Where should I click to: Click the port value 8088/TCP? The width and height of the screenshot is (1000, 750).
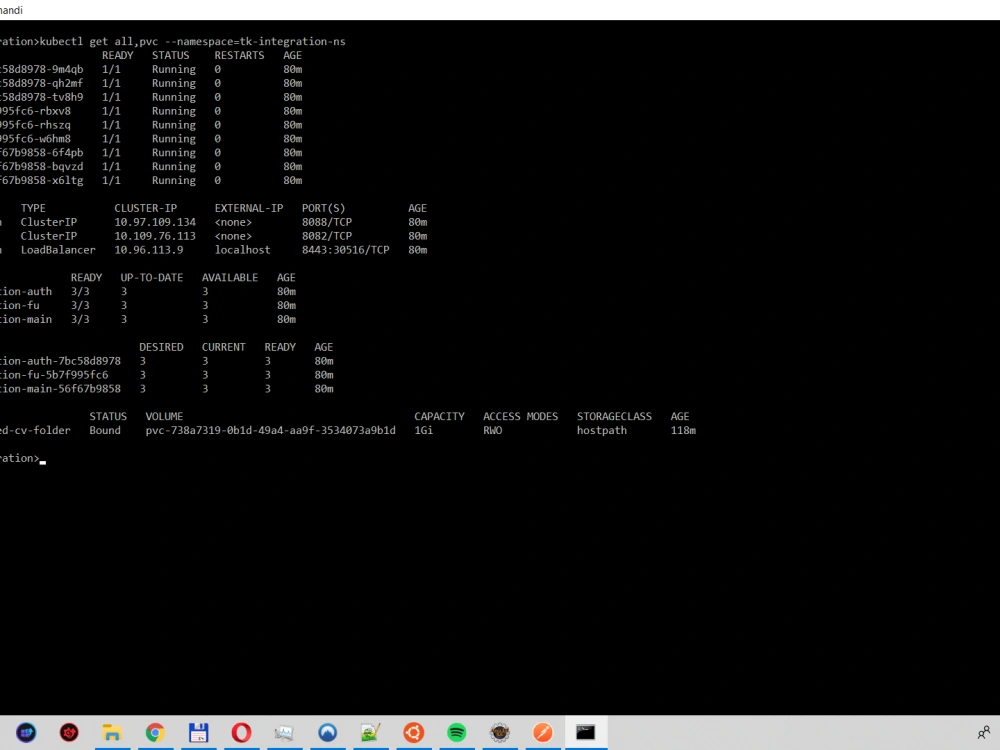(327, 222)
